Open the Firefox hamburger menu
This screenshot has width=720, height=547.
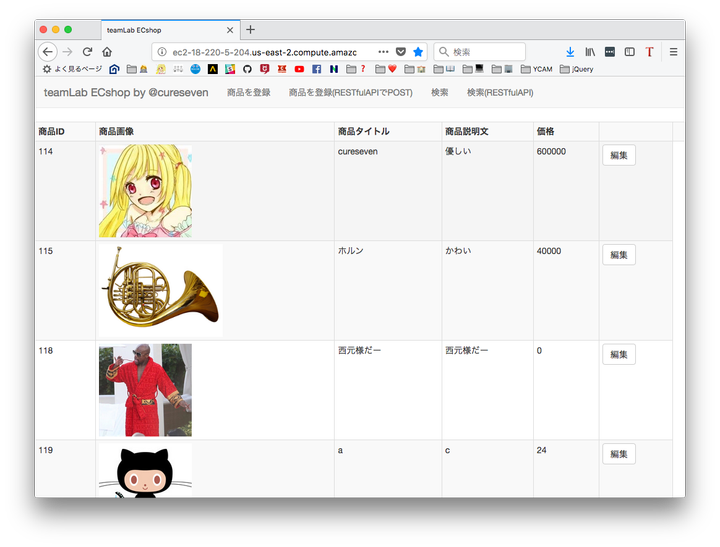point(674,52)
